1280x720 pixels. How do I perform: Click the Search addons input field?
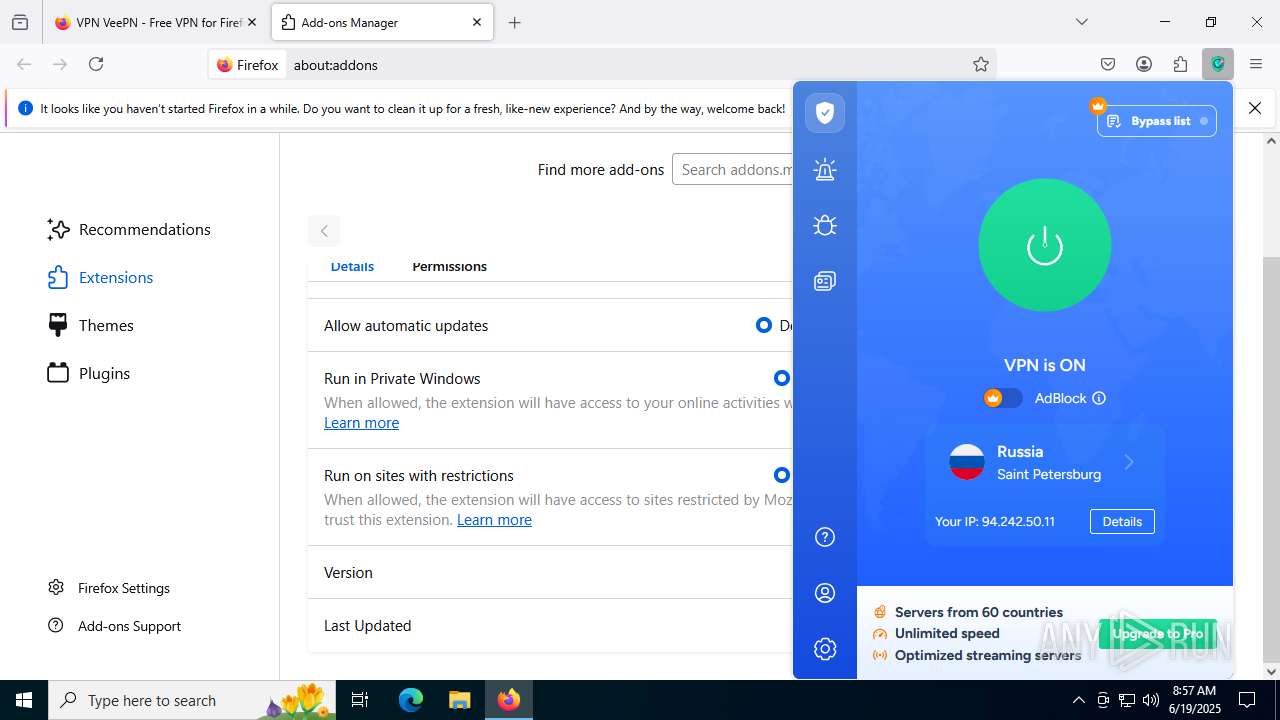tap(732, 169)
